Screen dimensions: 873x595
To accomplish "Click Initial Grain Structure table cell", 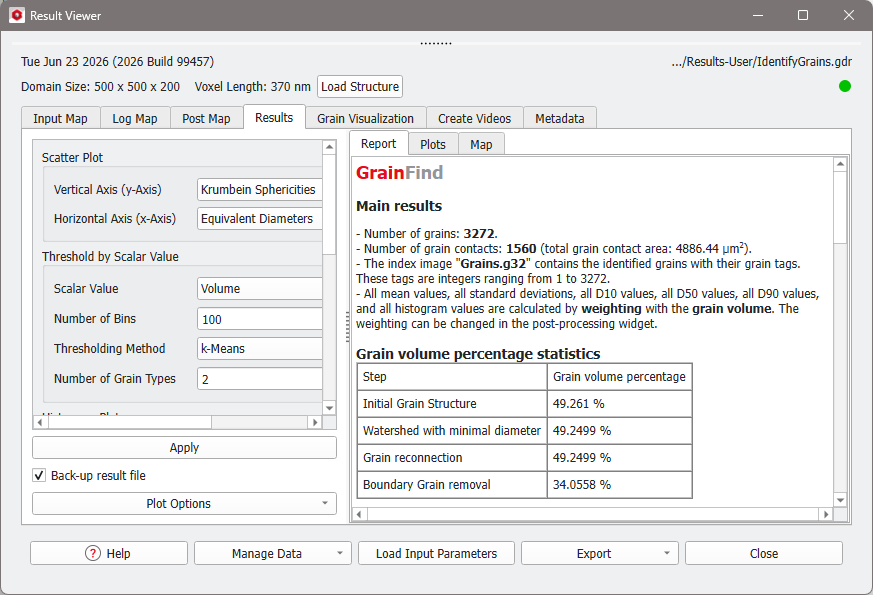I will 452,404.
